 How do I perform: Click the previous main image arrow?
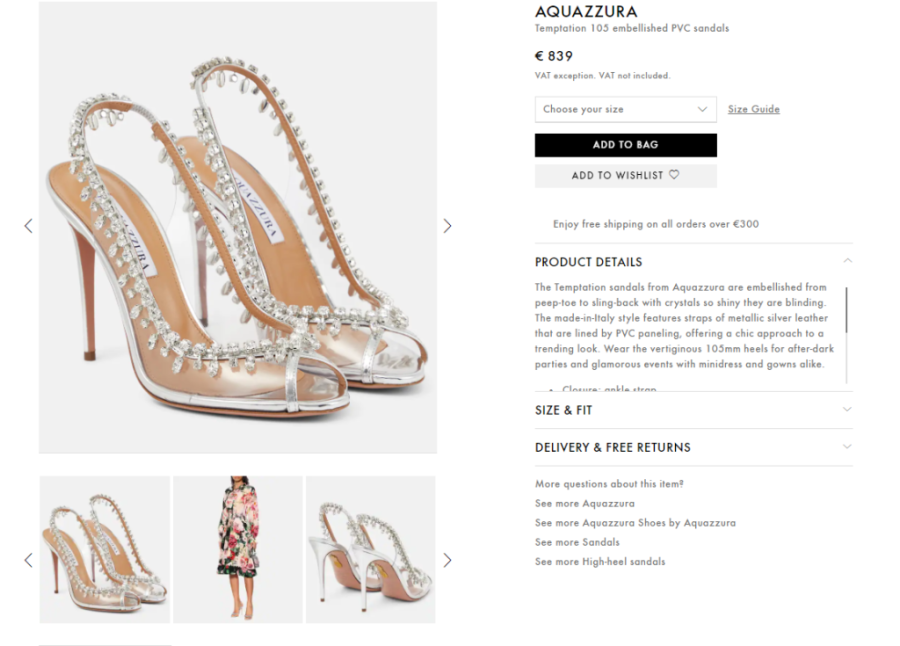28,226
